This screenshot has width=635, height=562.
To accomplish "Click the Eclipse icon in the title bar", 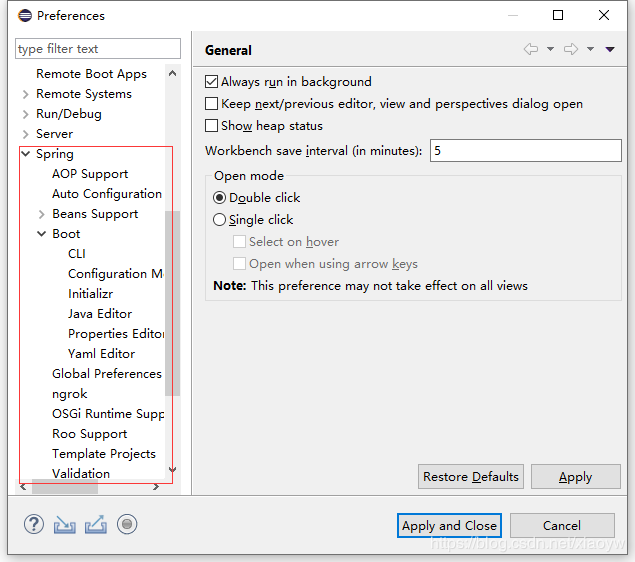I will (x=25, y=16).
